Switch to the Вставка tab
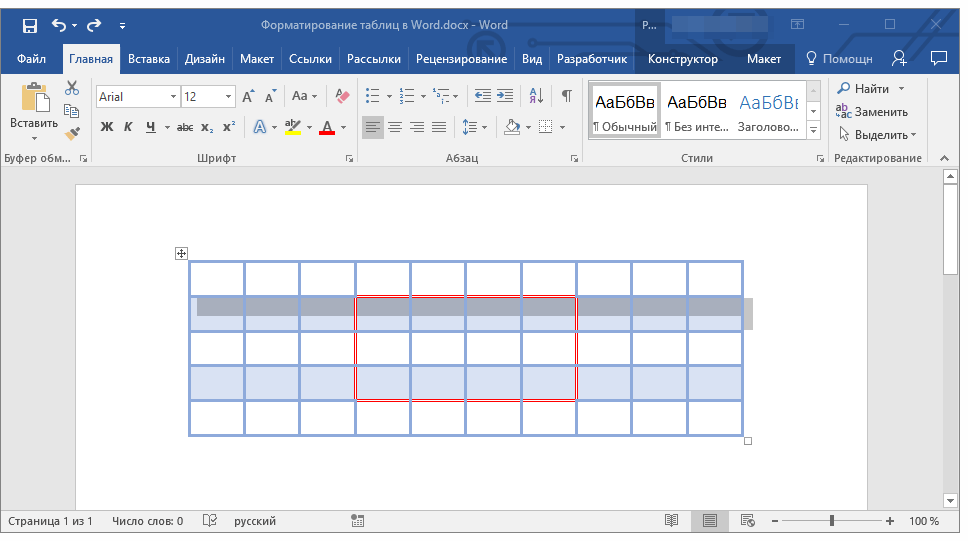968x541 pixels. (x=149, y=59)
